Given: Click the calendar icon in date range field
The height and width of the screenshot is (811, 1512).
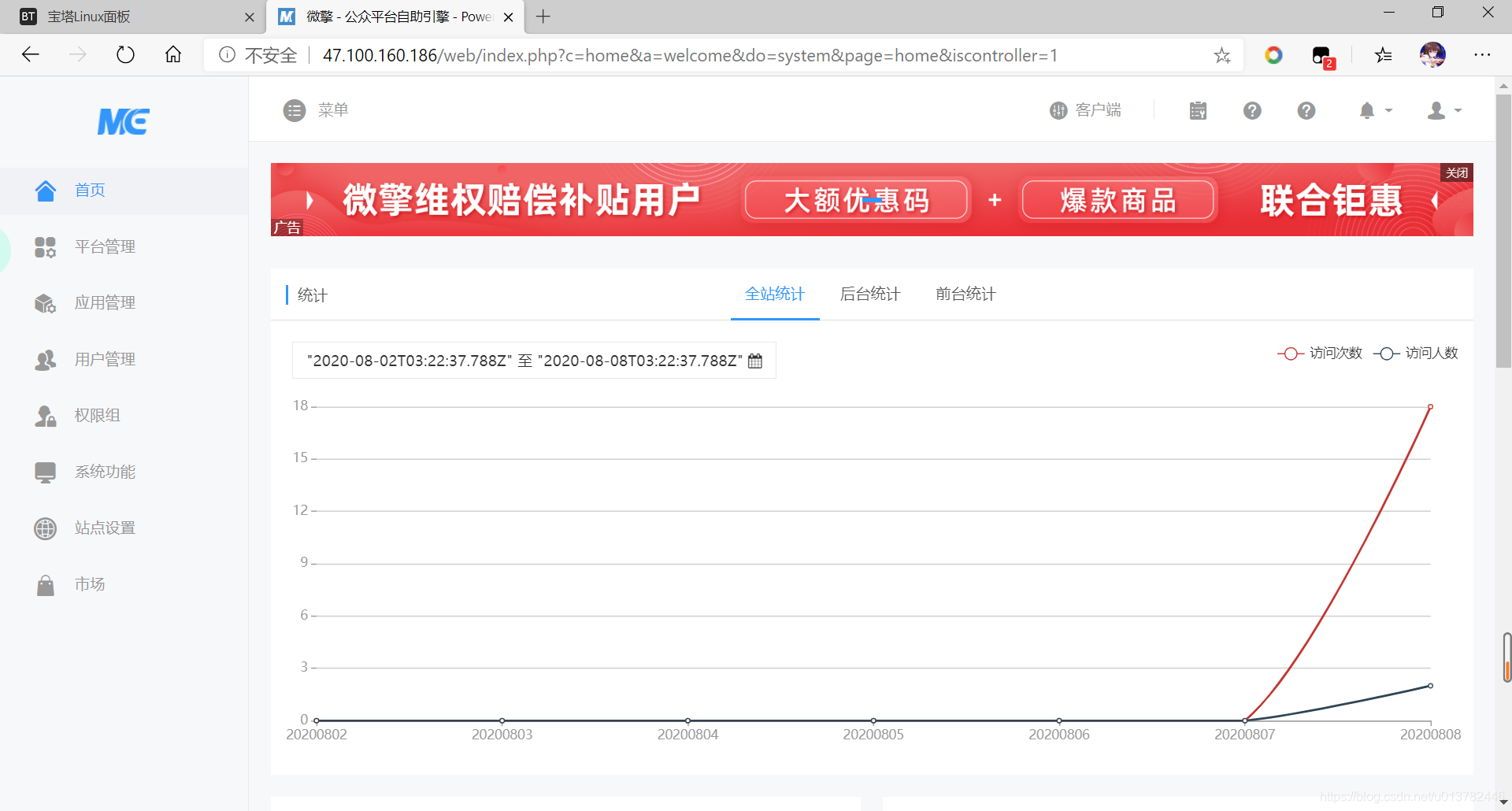Looking at the screenshot, I should click(755, 361).
